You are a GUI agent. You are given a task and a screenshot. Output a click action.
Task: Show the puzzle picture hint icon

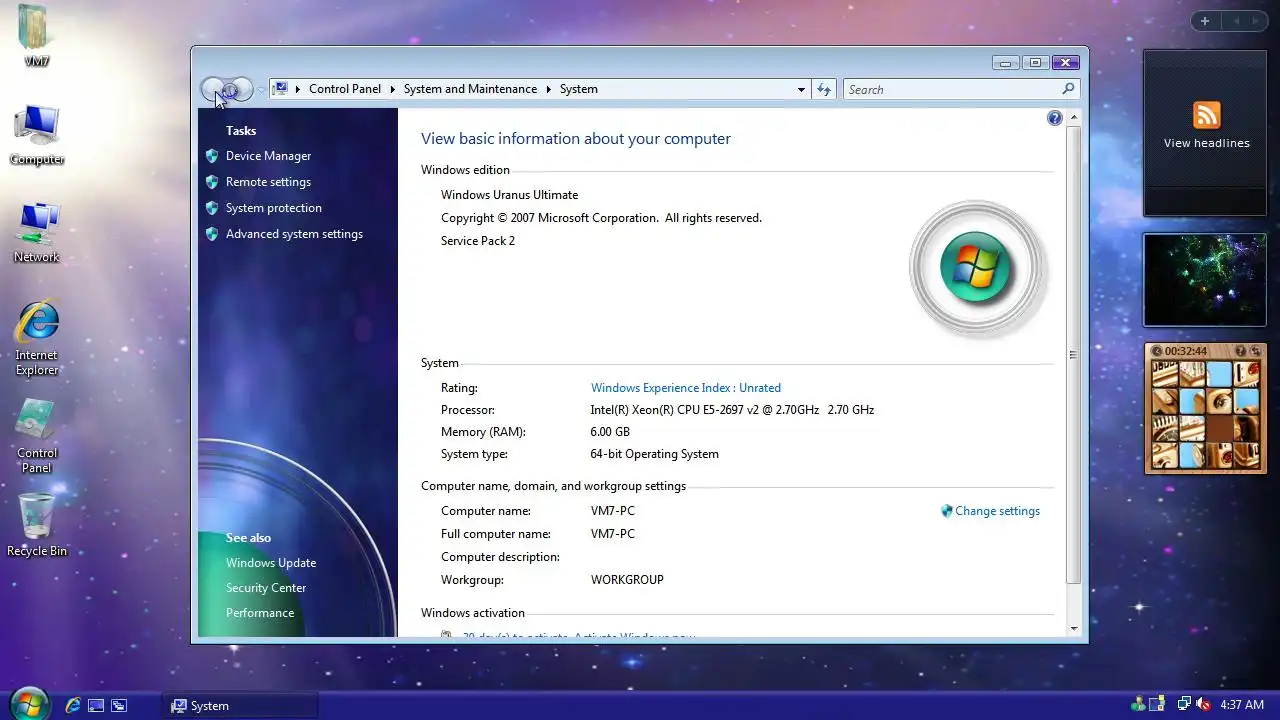(1241, 351)
